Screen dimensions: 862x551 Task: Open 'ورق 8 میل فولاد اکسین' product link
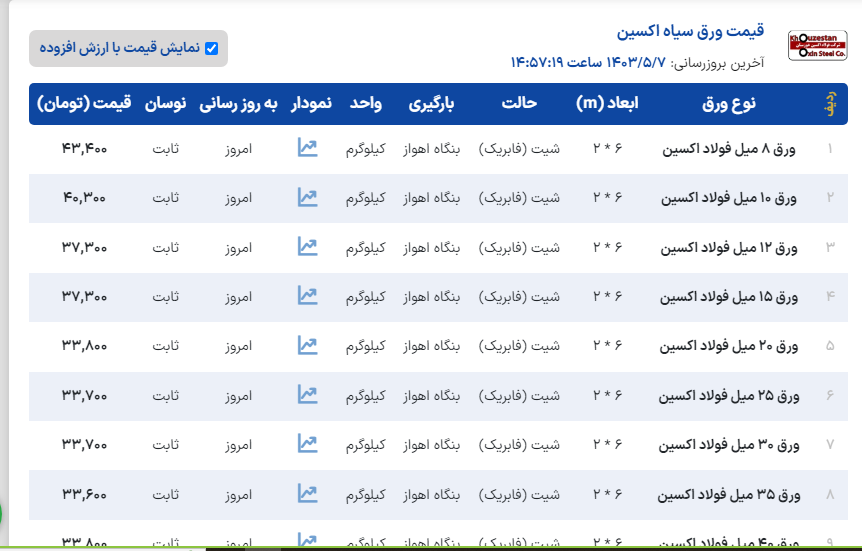point(730,149)
